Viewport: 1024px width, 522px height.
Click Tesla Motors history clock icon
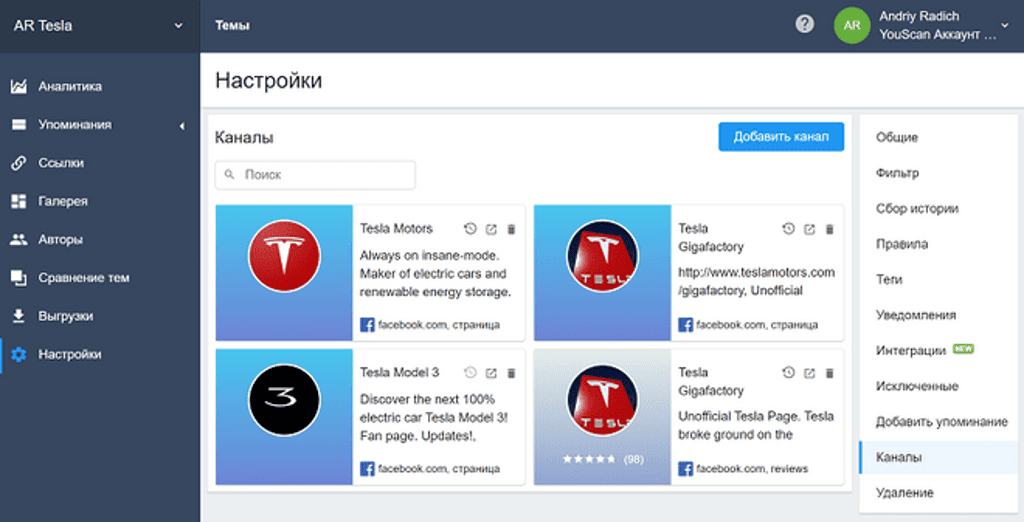coord(470,229)
